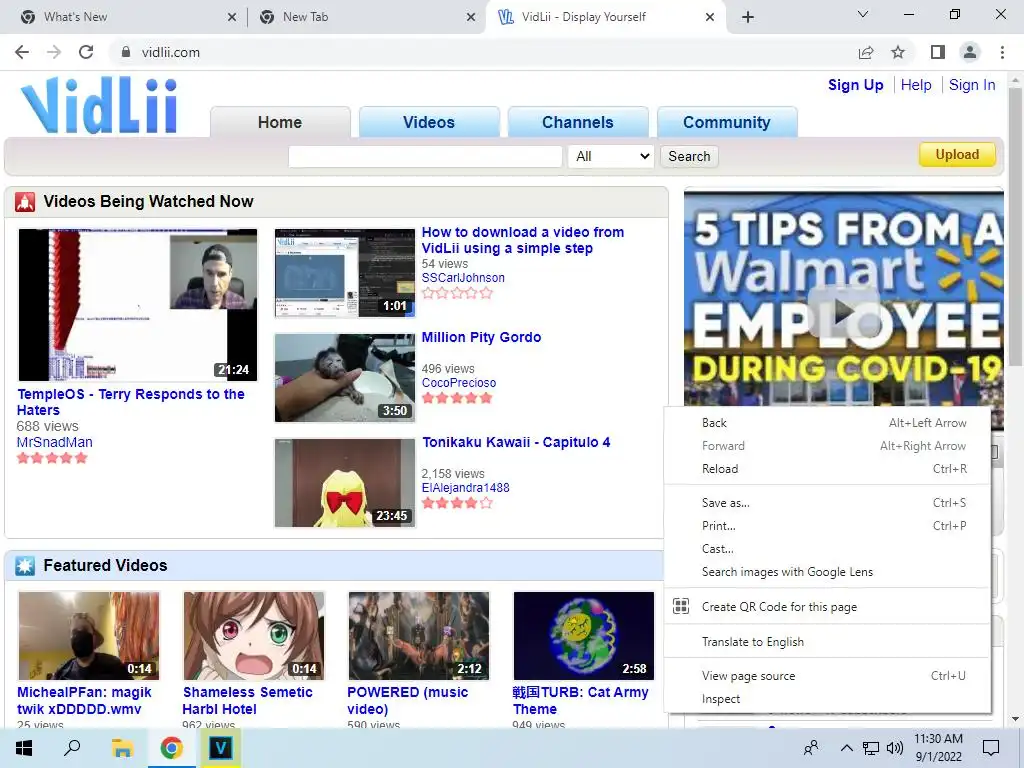
Task: Select Back in the context menu
Action: click(827, 423)
